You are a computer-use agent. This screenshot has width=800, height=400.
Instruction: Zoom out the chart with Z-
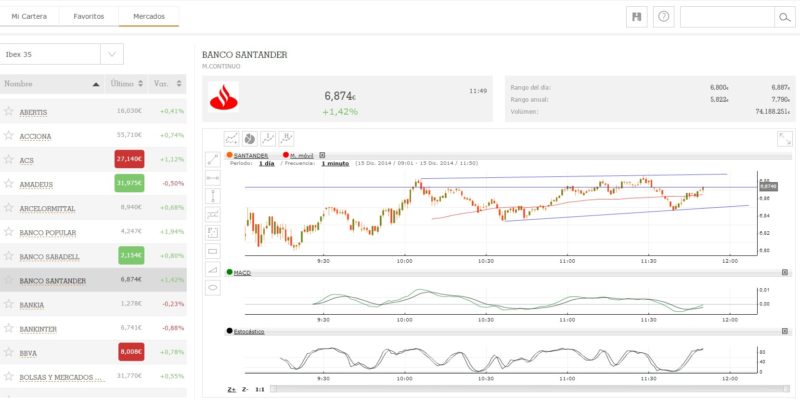tap(245, 389)
